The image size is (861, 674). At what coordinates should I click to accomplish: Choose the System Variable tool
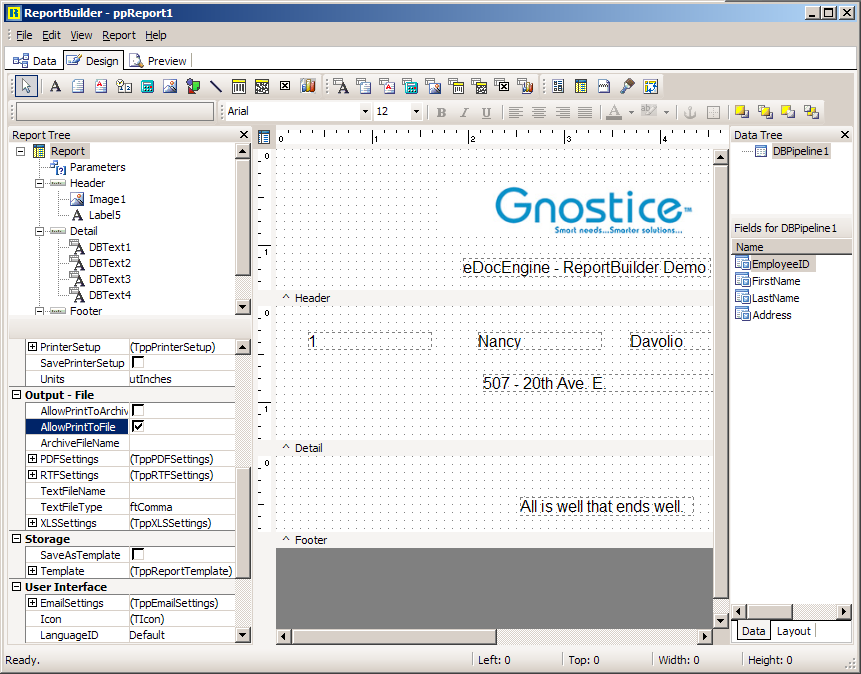[124, 86]
